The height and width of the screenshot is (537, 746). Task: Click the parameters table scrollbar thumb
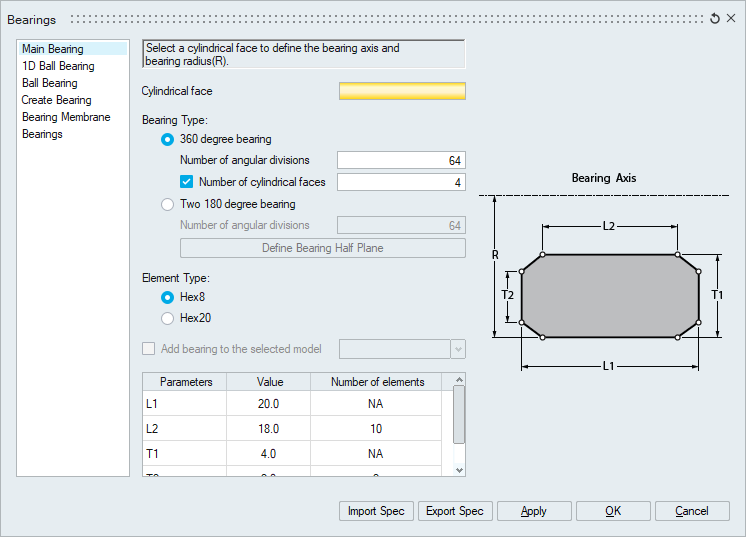[x=459, y=414]
